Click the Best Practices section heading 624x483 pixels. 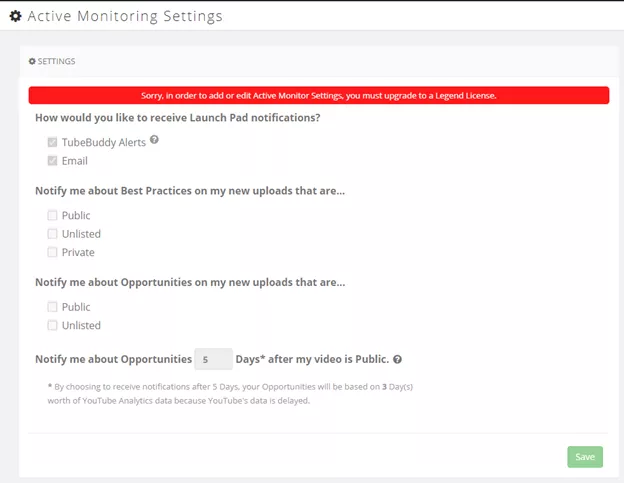coord(190,191)
